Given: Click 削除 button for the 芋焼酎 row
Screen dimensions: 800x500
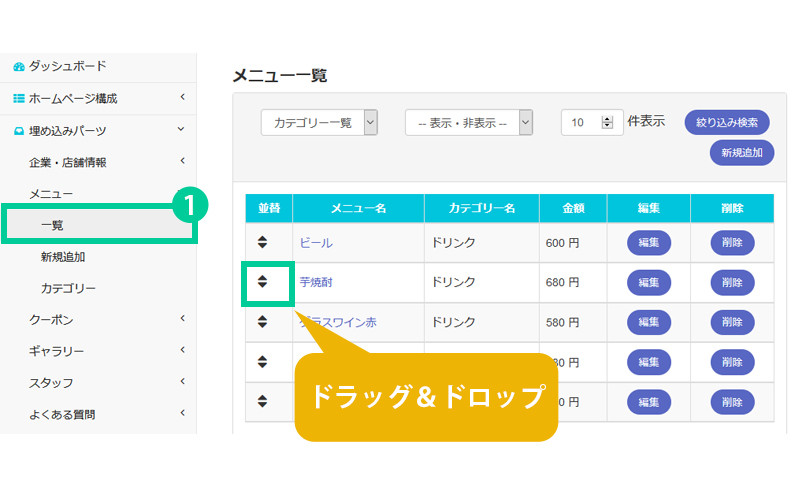Looking at the screenshot, I should [x=732, y=283].
